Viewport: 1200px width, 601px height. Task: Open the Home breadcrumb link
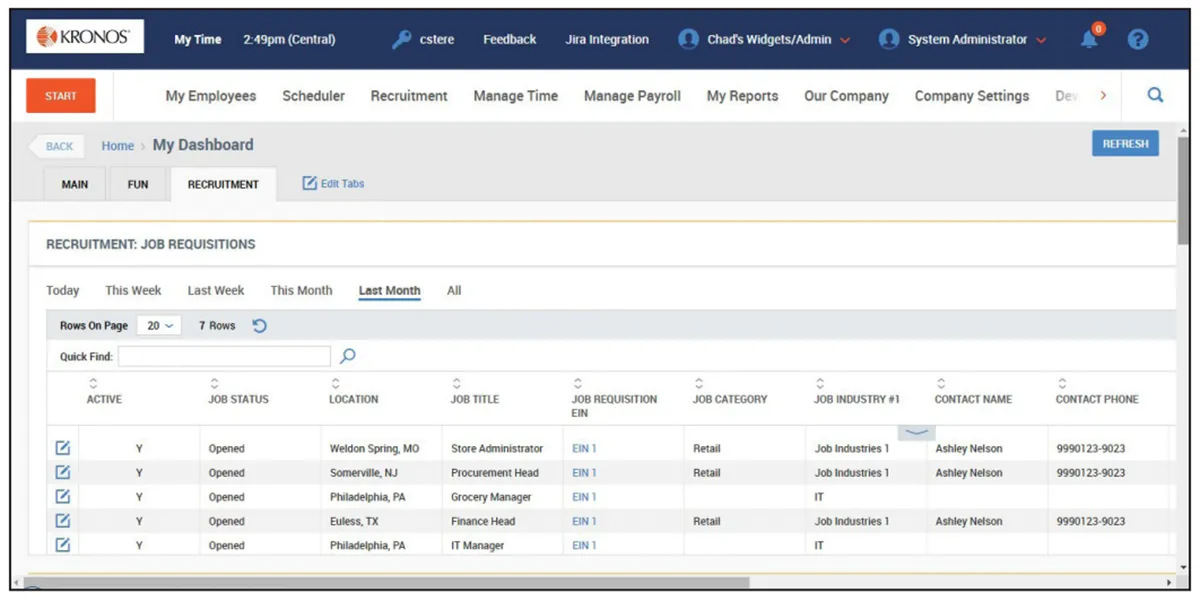point(117,146)
